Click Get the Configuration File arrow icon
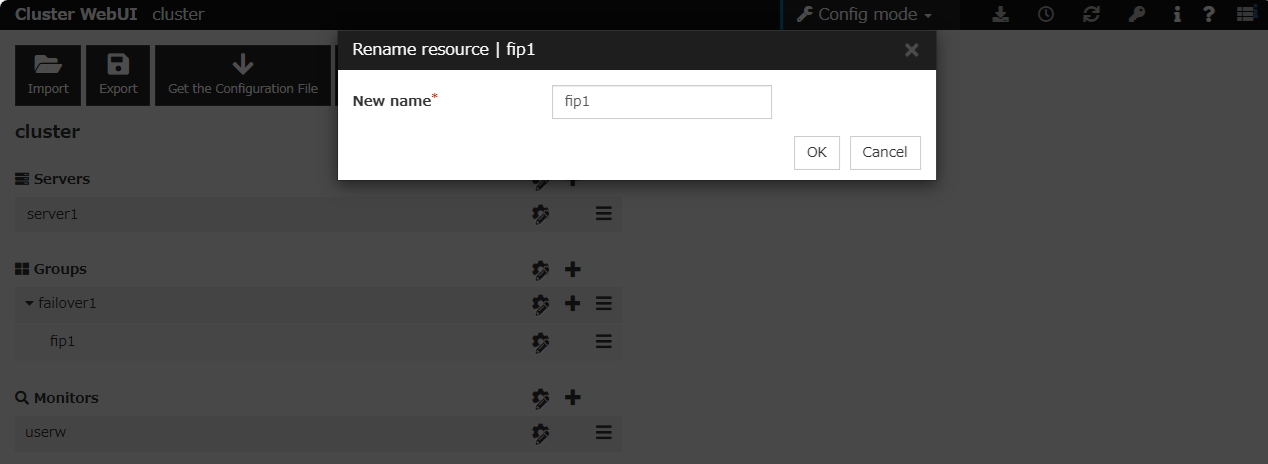 click(x=242, y=65)
